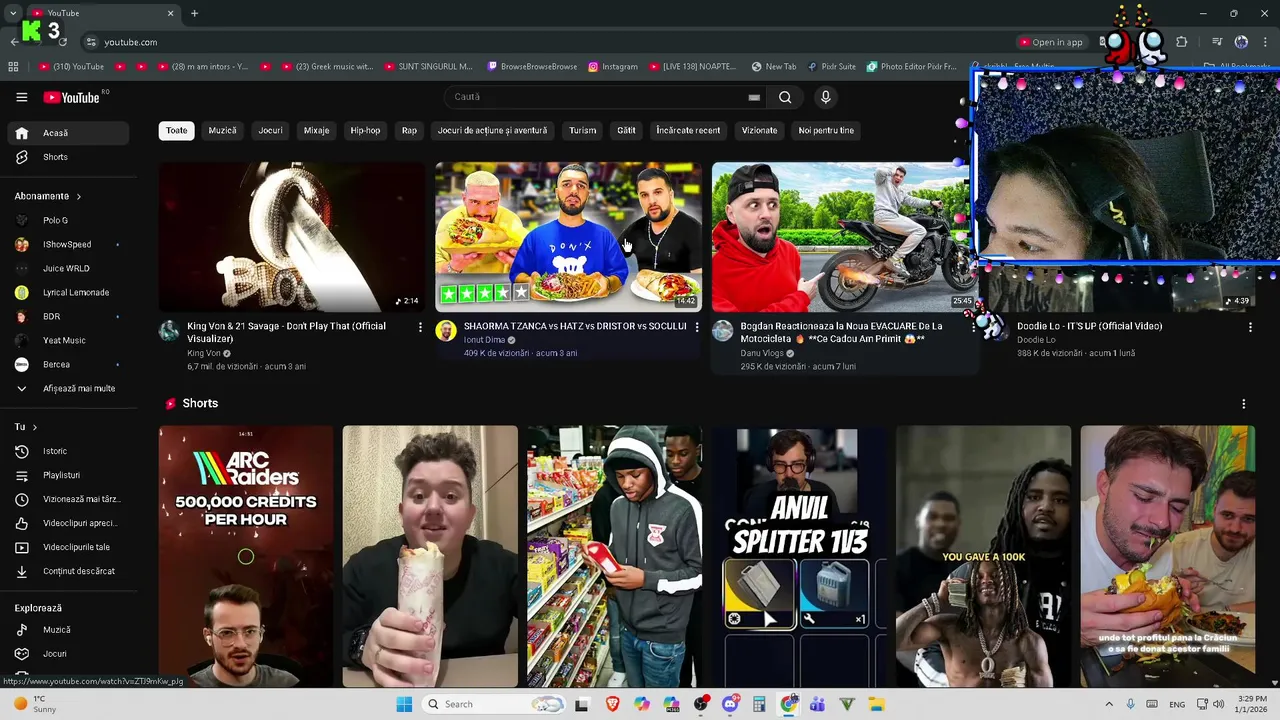1280x720 pixels.
Task: Open the Calculator taskbar icon
Action: 759,704
